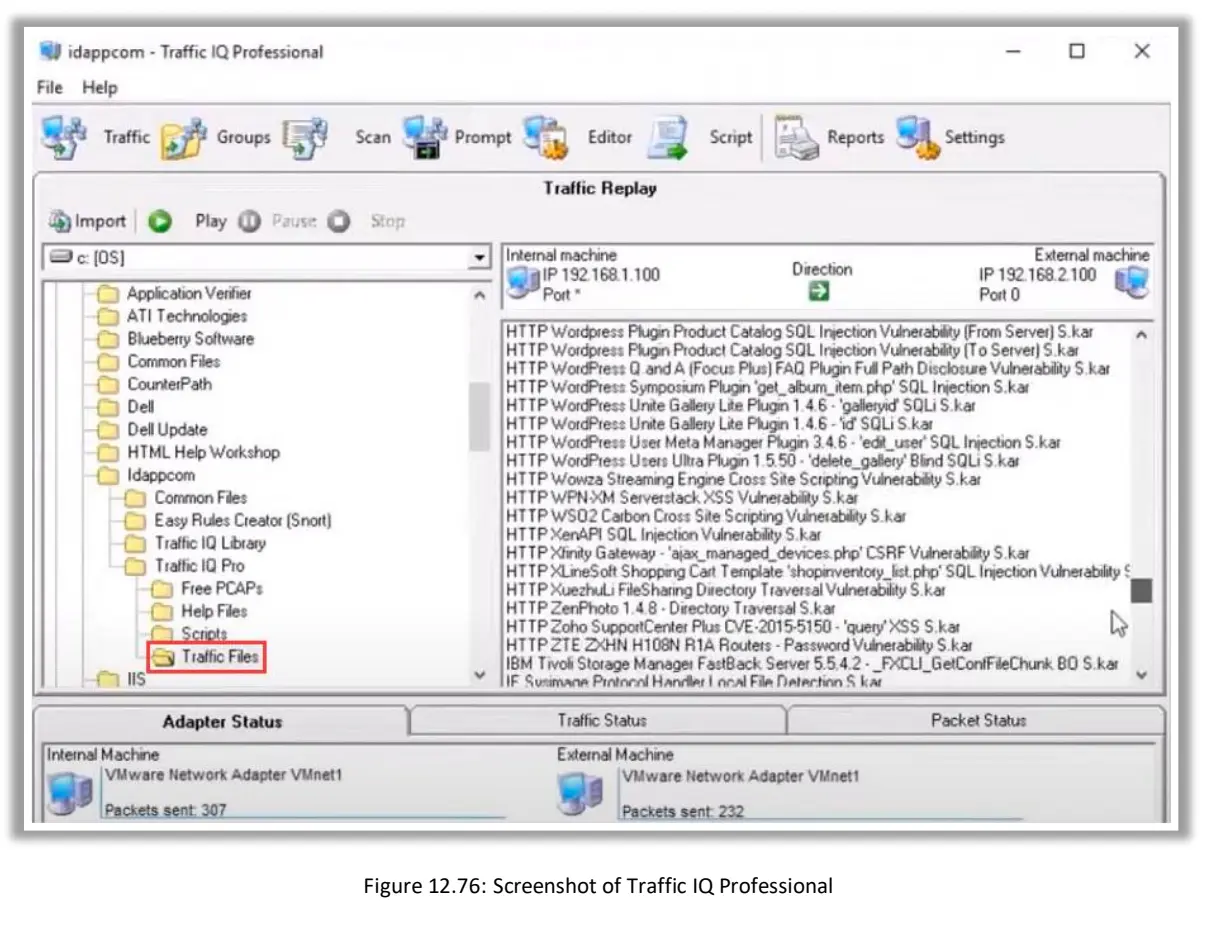
Task: Select HTTP ZTE ZXHN H108N Routers Password file
Action: click(x=739, y=646)
